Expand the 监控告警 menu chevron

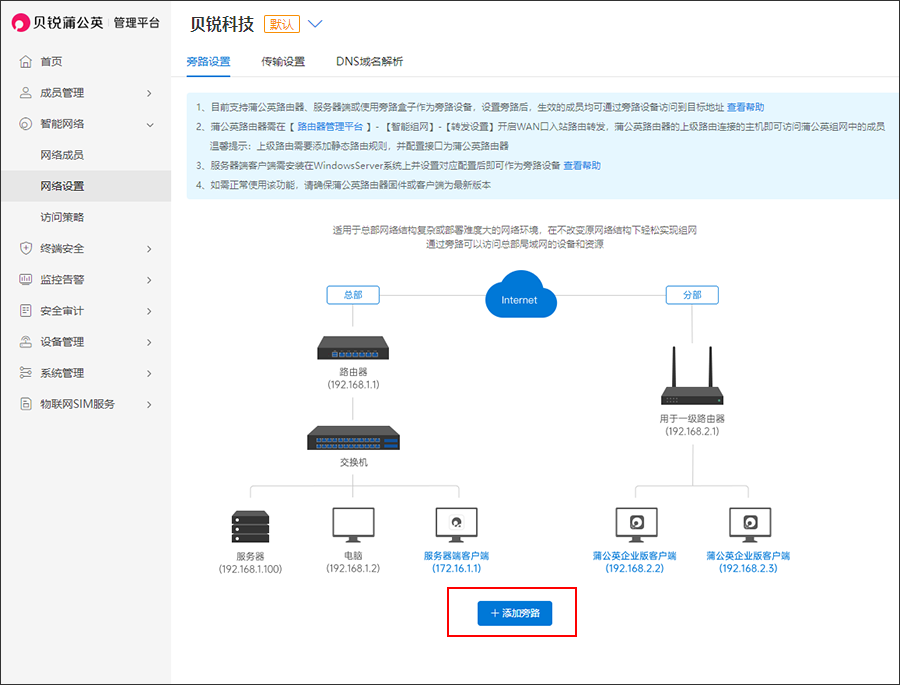[149, 280]
